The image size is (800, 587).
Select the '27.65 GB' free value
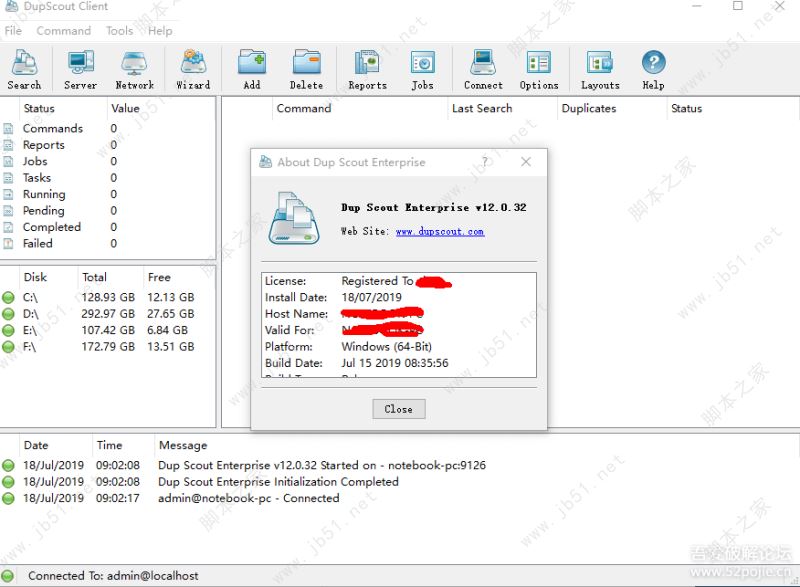coord(171,314)
